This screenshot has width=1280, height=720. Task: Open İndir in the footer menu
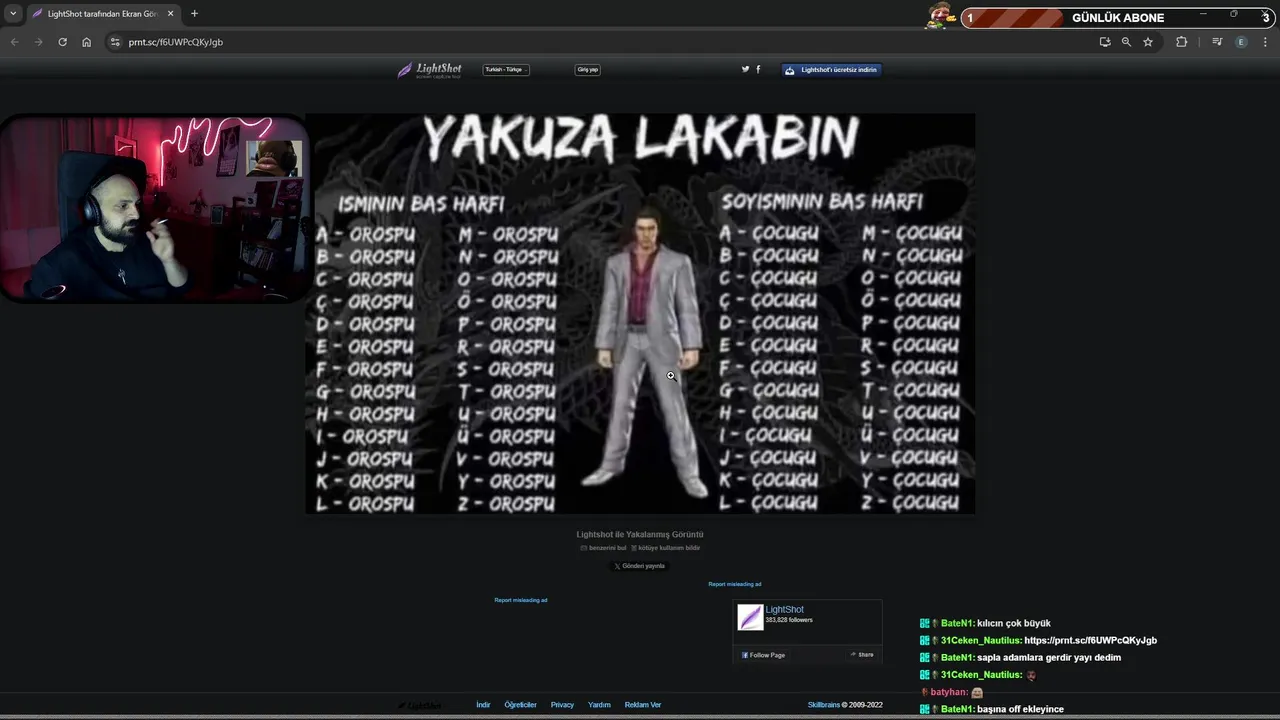coord(483,705)
